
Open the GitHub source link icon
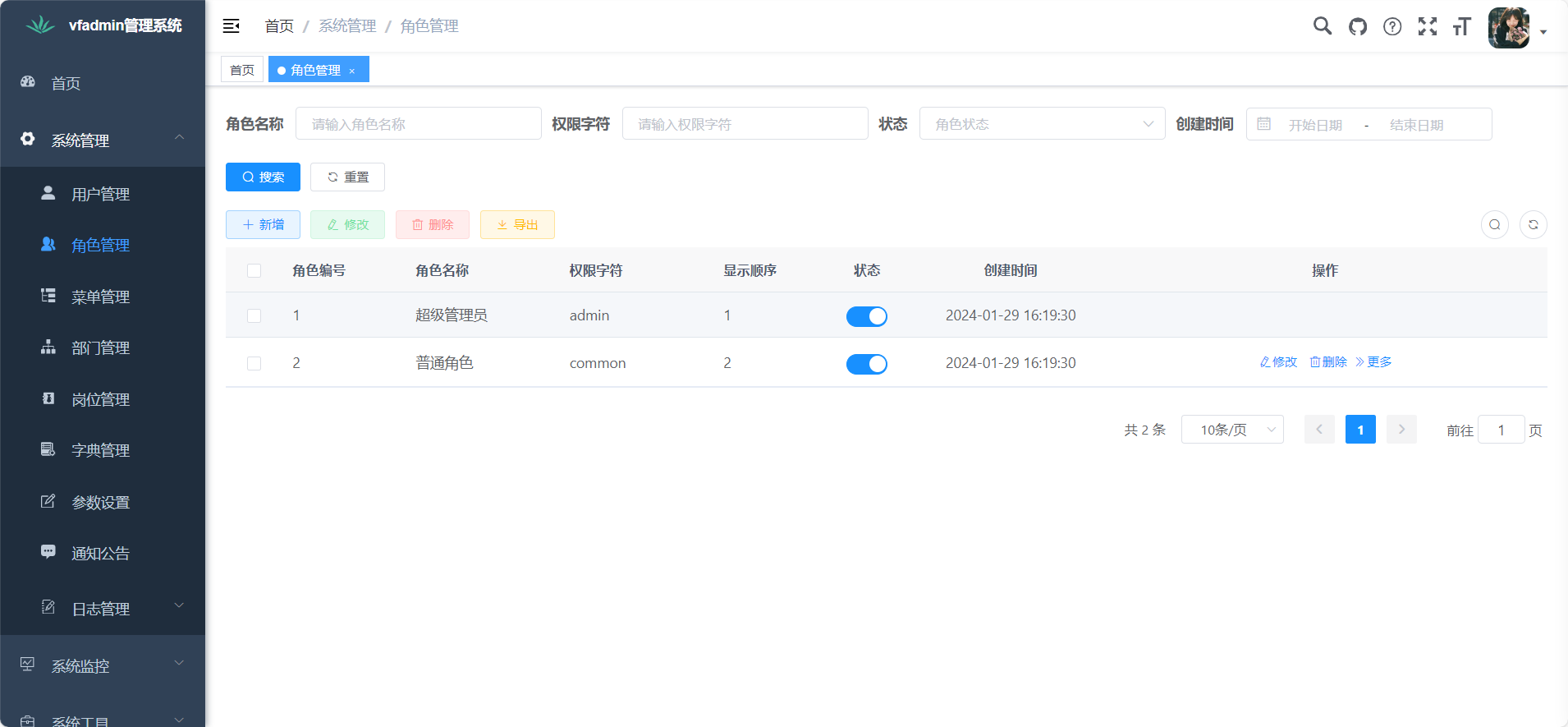(1358, 26)
